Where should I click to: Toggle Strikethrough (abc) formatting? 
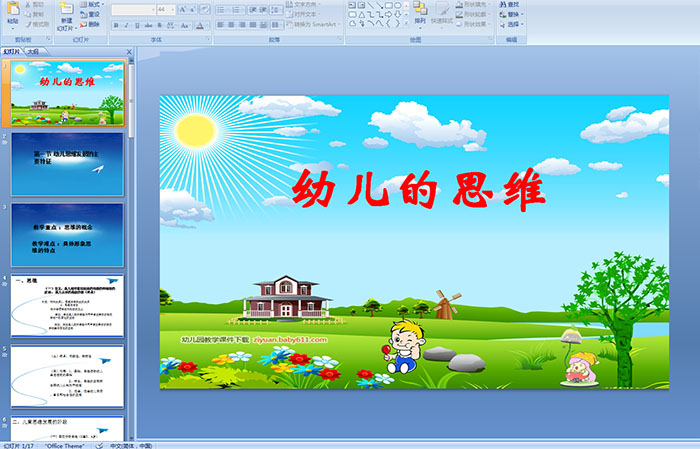click(148, 25)
